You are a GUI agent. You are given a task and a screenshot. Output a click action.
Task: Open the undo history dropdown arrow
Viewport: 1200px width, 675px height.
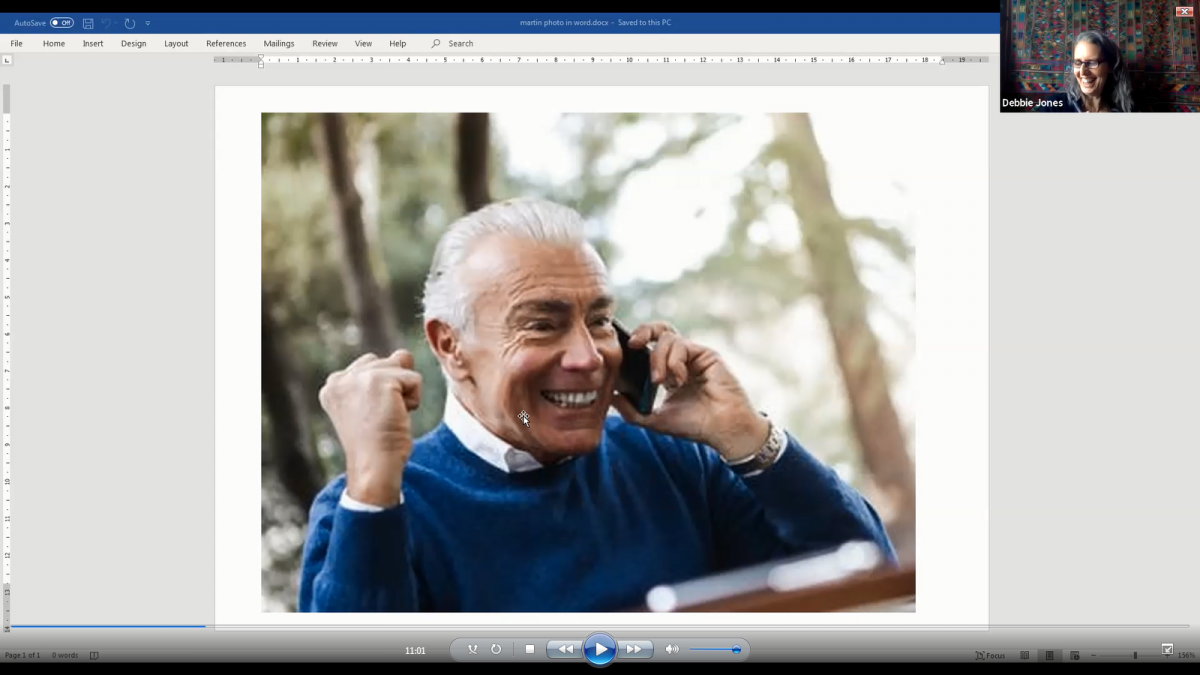click(x=117, y=23)
